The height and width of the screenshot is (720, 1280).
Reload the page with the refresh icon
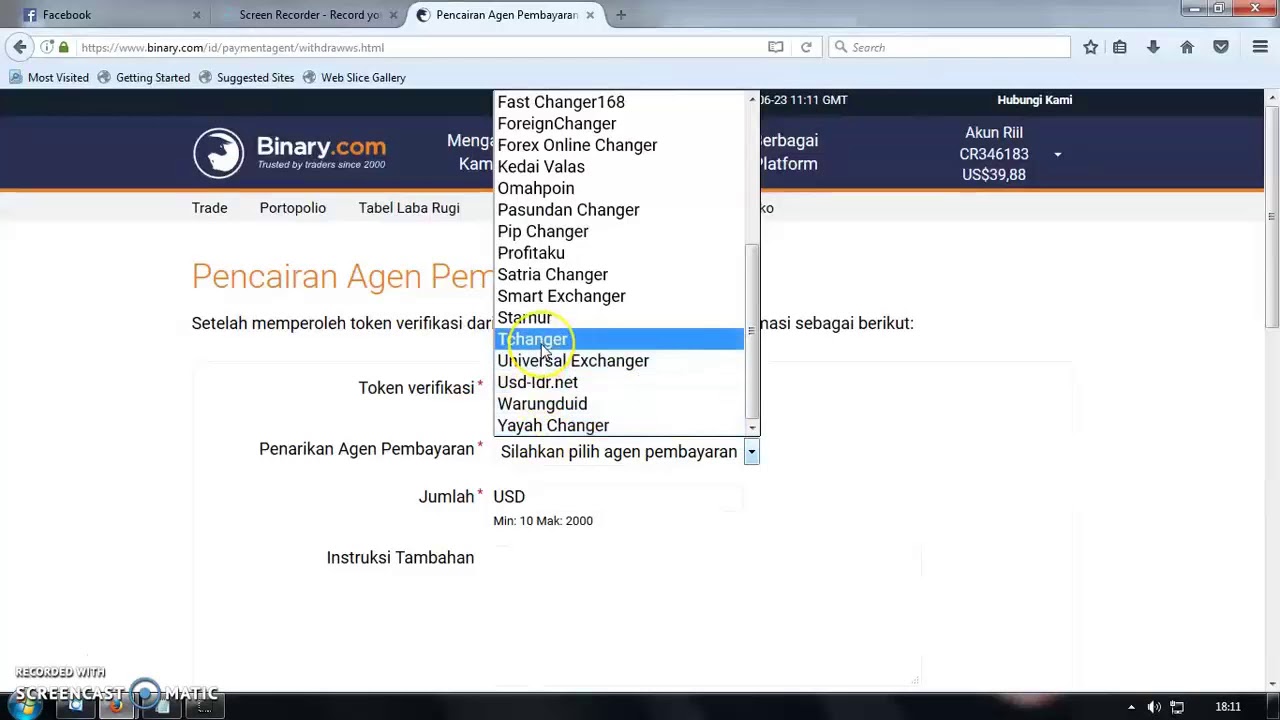(x=806, y=47)
